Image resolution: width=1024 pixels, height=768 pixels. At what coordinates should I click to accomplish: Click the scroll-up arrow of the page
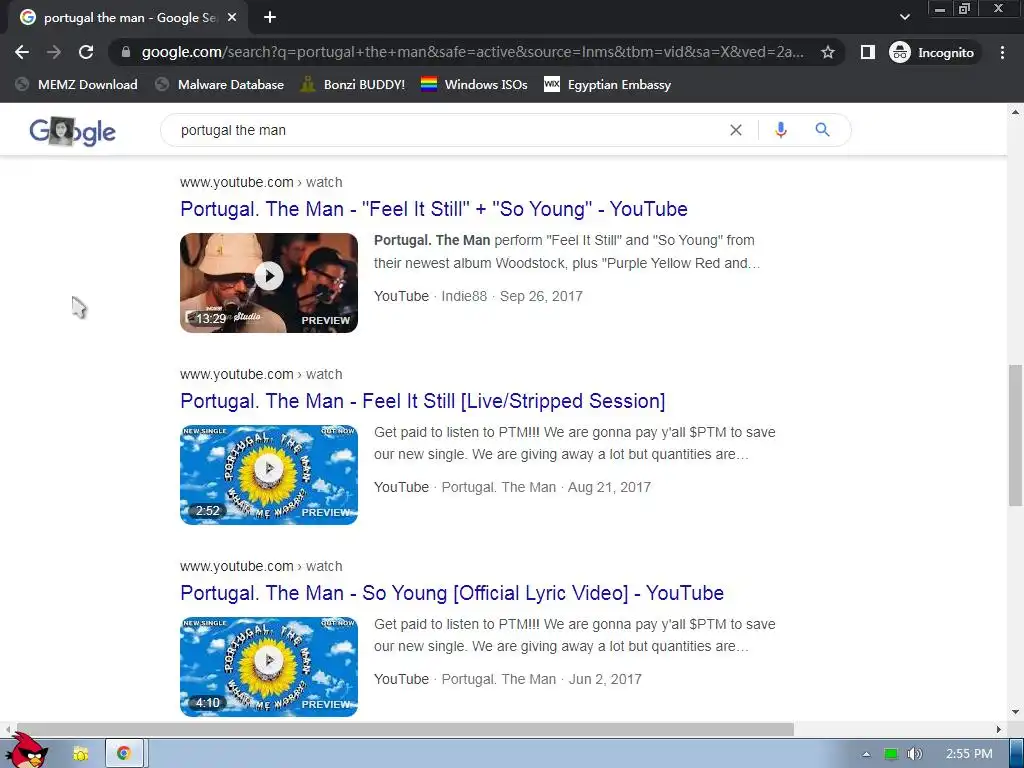(x=1016, y=112)
